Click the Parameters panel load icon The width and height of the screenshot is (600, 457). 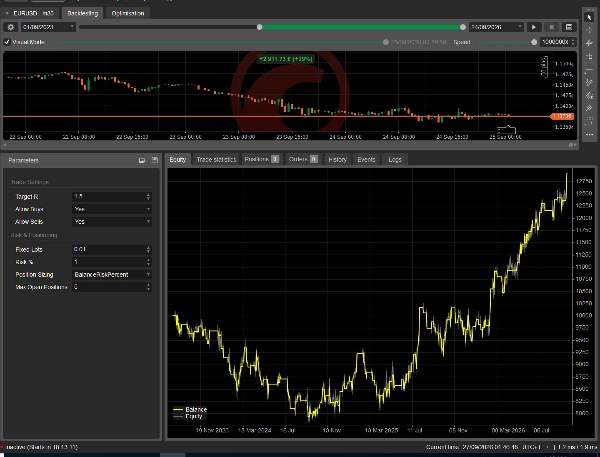pyautogui.click(x=142, y=160)
